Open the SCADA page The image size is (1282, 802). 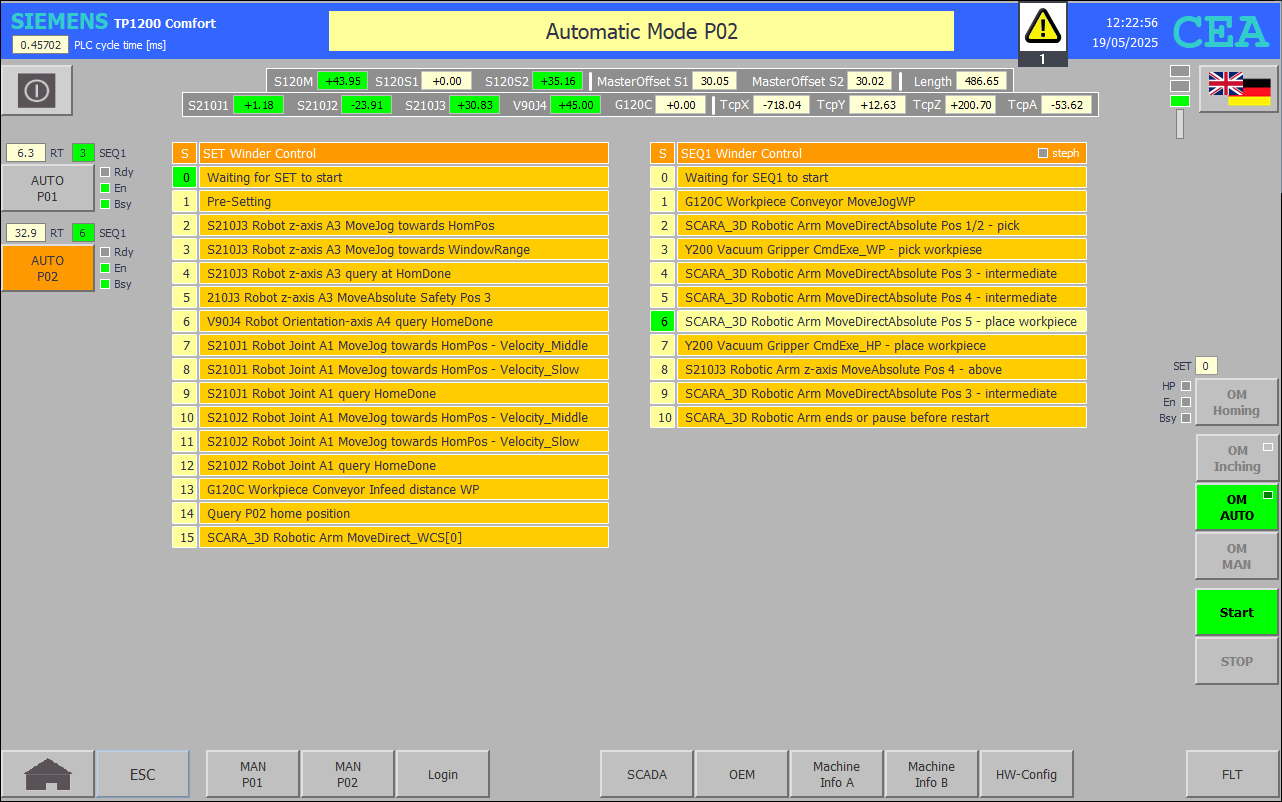click(x=646, y=774)
